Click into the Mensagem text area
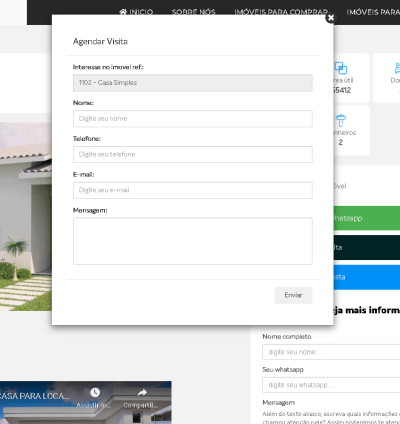The width and height of the screenshot is (400, 424). (193, 241)
